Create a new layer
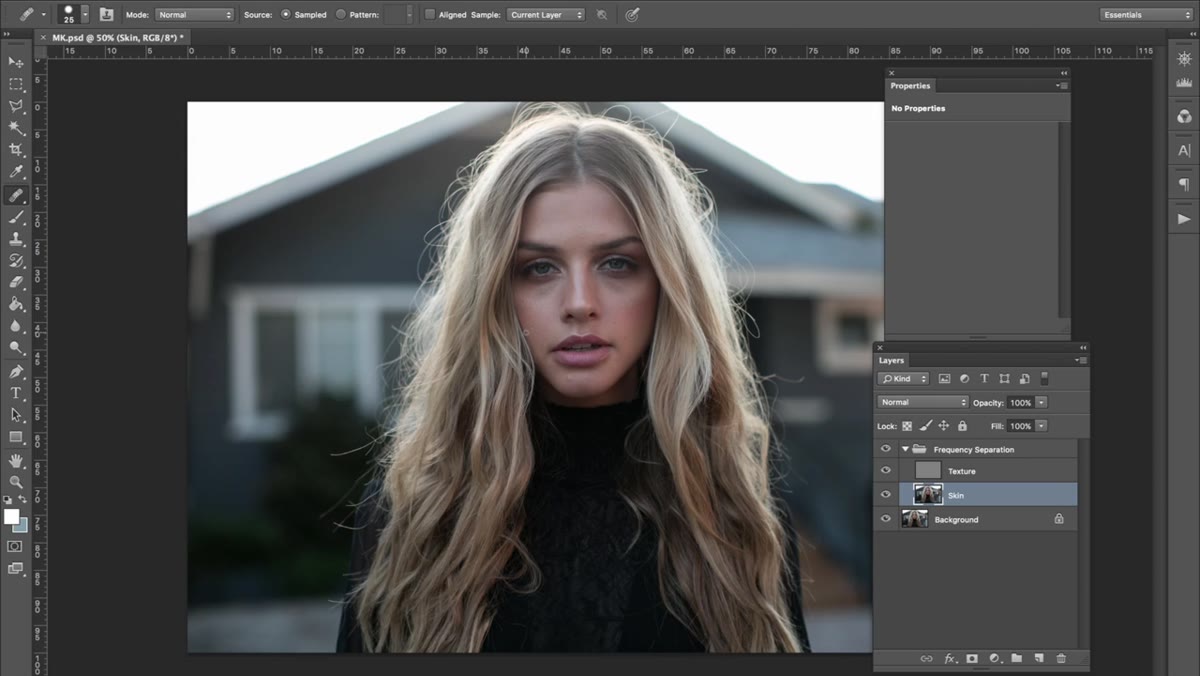 (x=1039, y=658)
